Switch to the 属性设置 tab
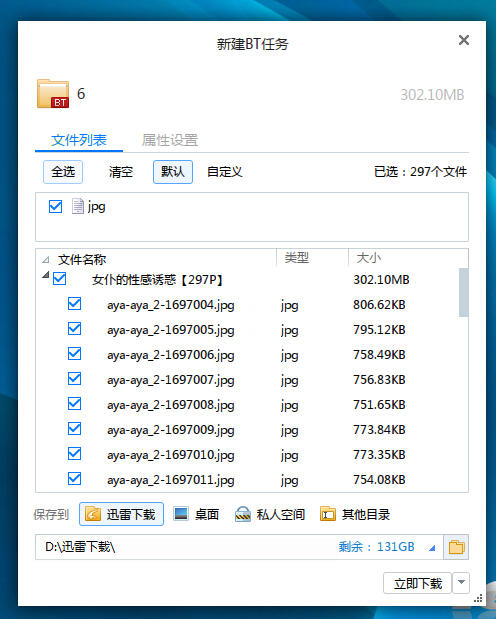This screenshot has height=619, width=496. pos(170,140)
